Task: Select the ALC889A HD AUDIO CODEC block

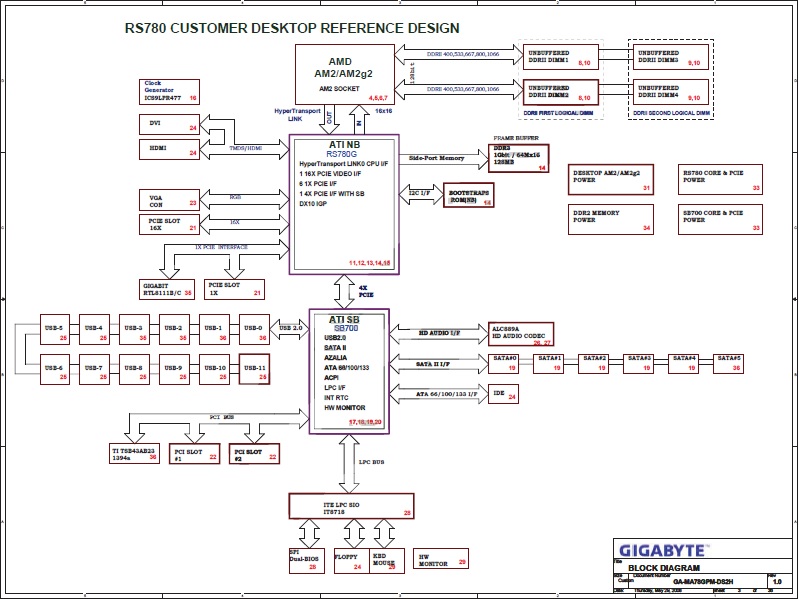Action: [521, 334]
